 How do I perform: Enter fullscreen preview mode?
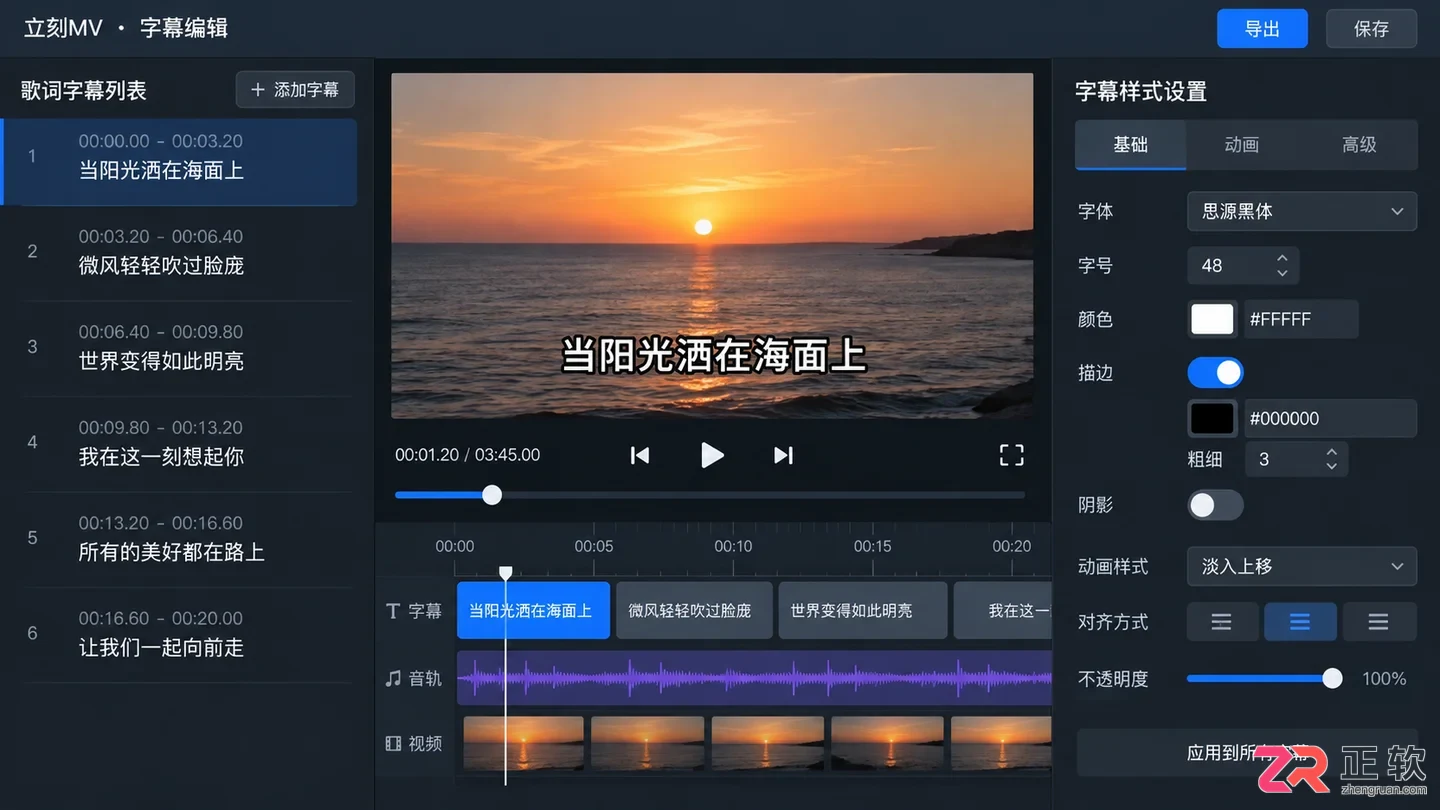(x=1012, y=455)
